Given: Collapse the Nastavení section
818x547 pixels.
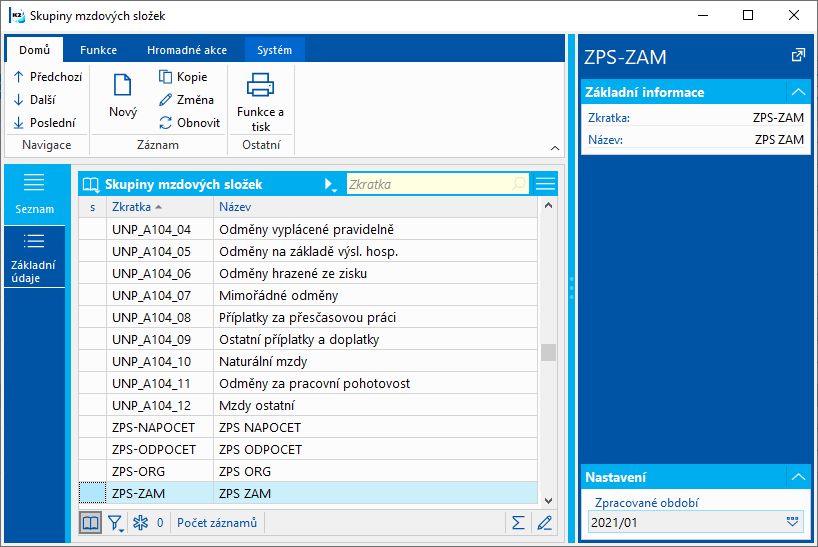Looking at the screenshot, I should coord(798,477).
